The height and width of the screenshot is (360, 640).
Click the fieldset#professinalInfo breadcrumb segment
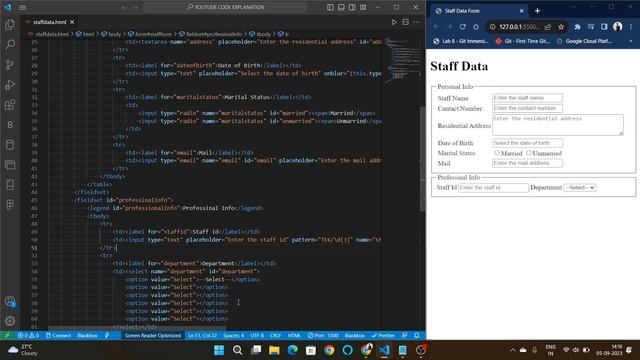[x=211, y=34]
